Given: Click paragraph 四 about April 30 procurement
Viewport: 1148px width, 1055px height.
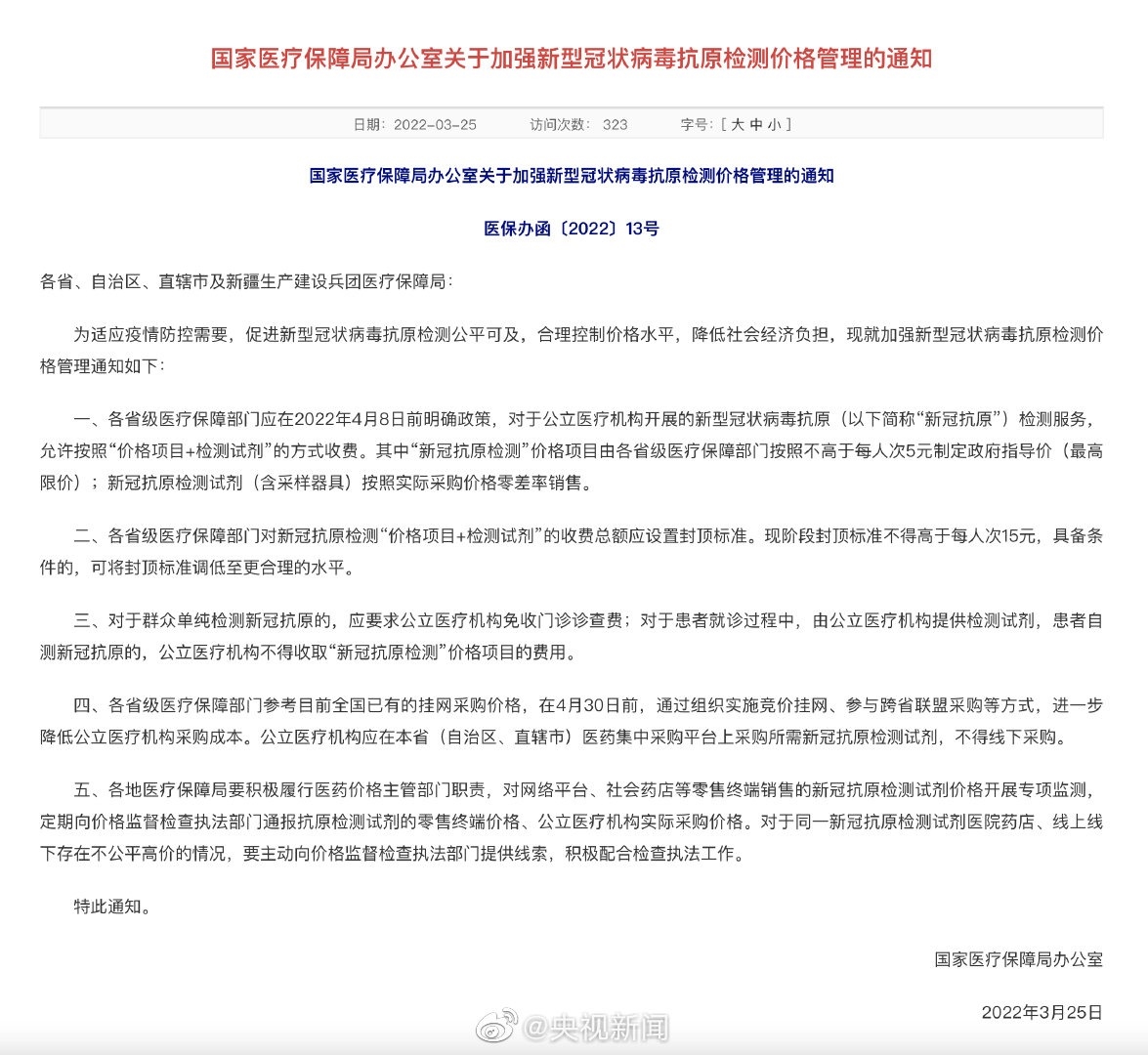Looking at the screenshot, I should [x=572, y=721].
